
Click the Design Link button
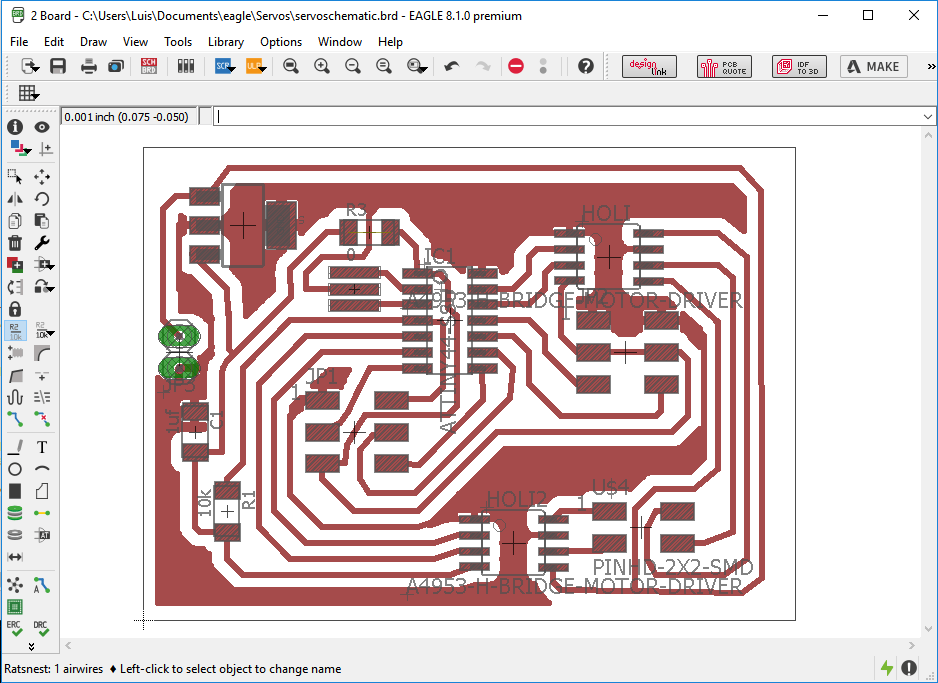pyautogui.click(x=649, y=66)
